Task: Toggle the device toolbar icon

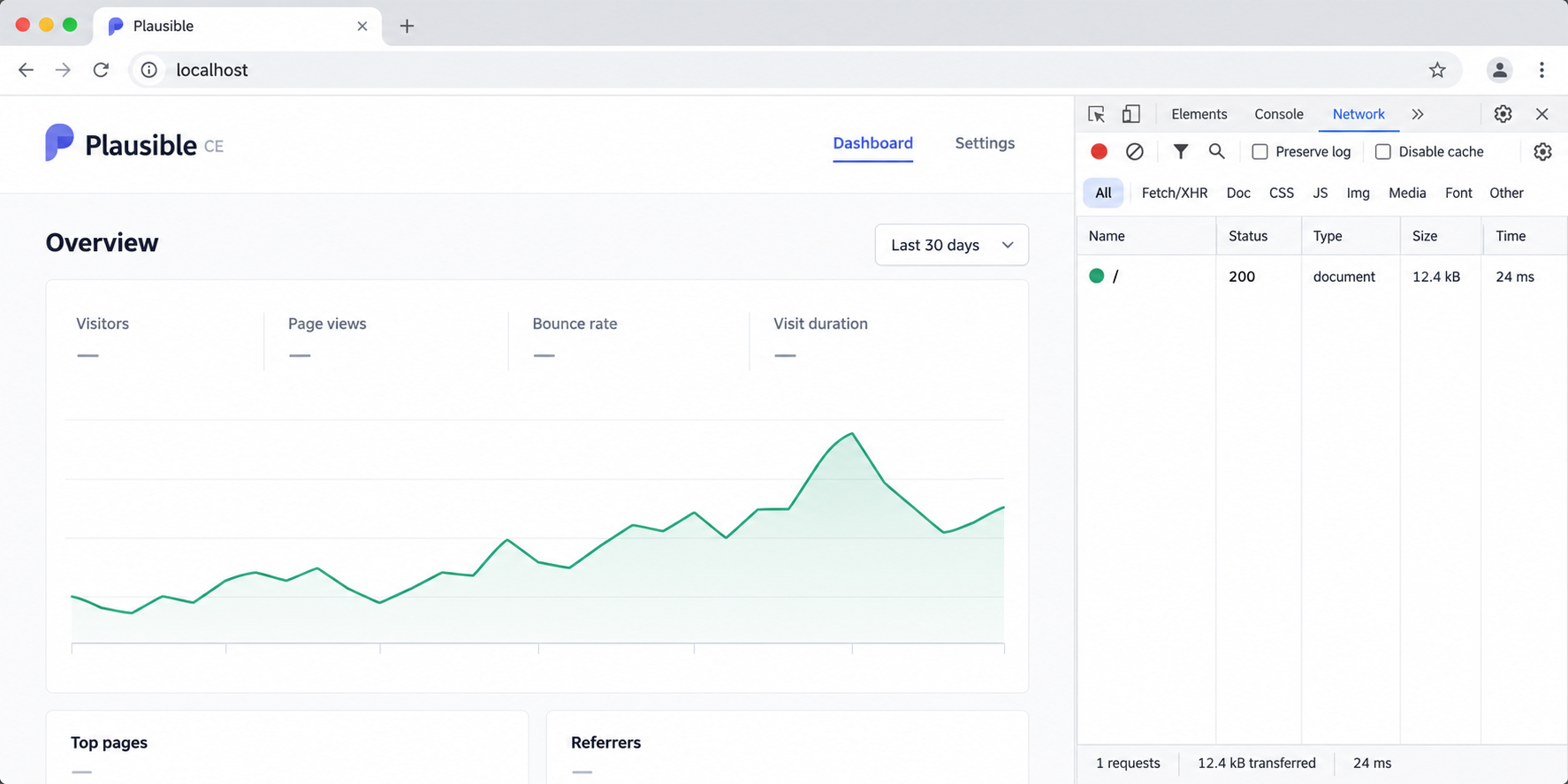Action: (x=1130, y=114)
